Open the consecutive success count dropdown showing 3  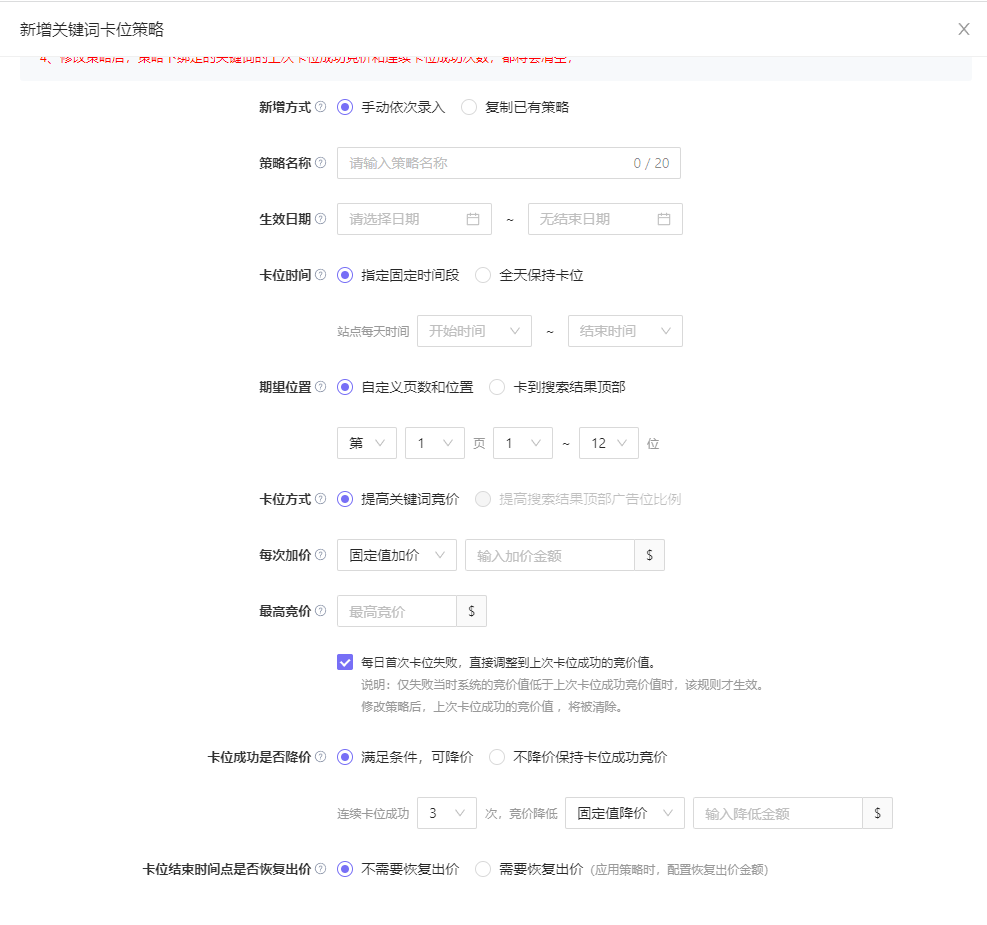tap(446, 813)
